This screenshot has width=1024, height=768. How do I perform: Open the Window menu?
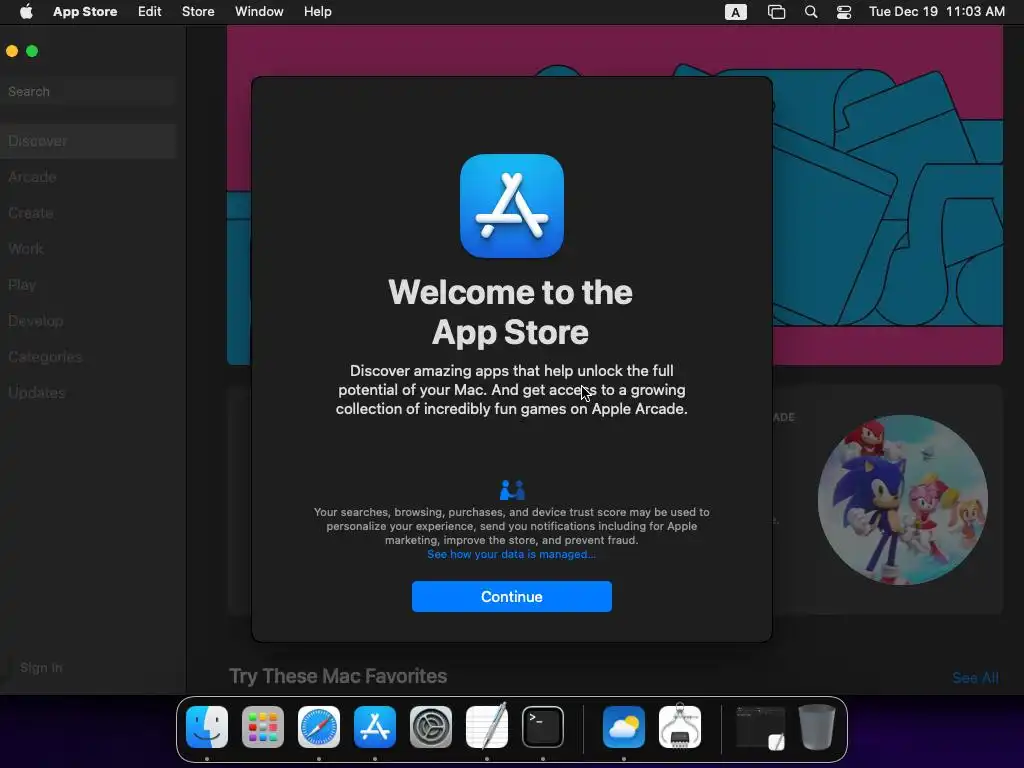coord(259,12)
